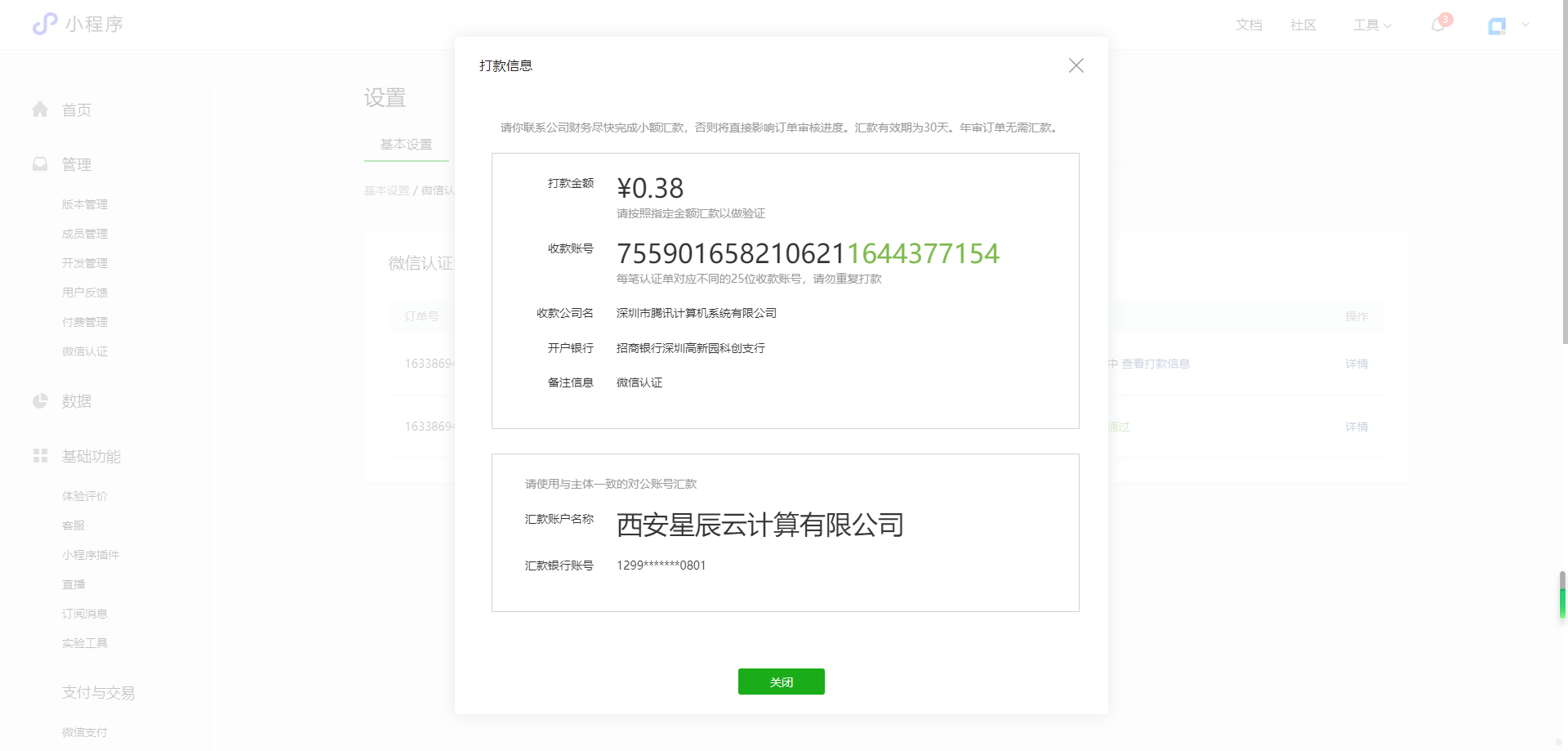Click 查看打款信息 link
1568x751 pixels.
(x=1155, y=364)
